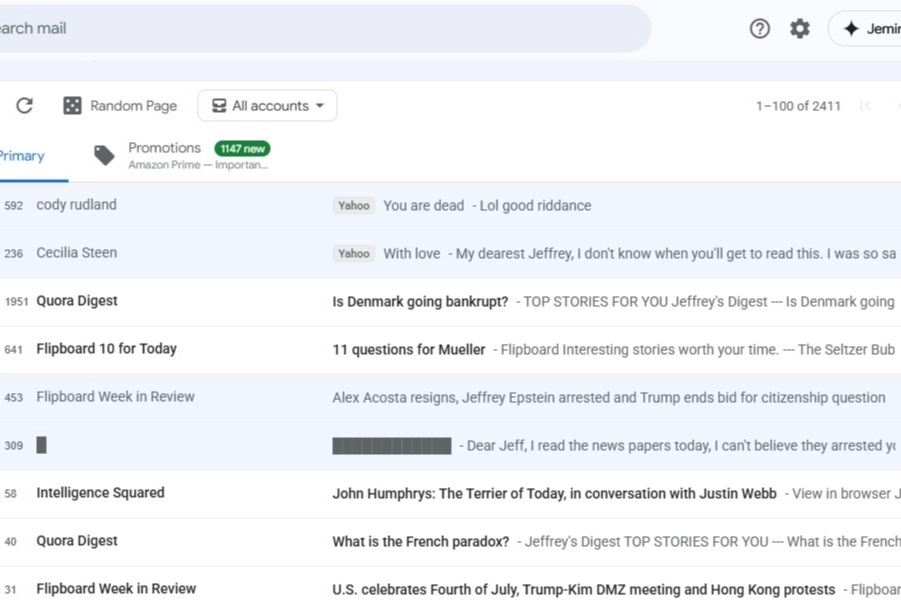Focus the Search mail field
Viewport: 901px width, 601px height.
click(x=300, y=29)
